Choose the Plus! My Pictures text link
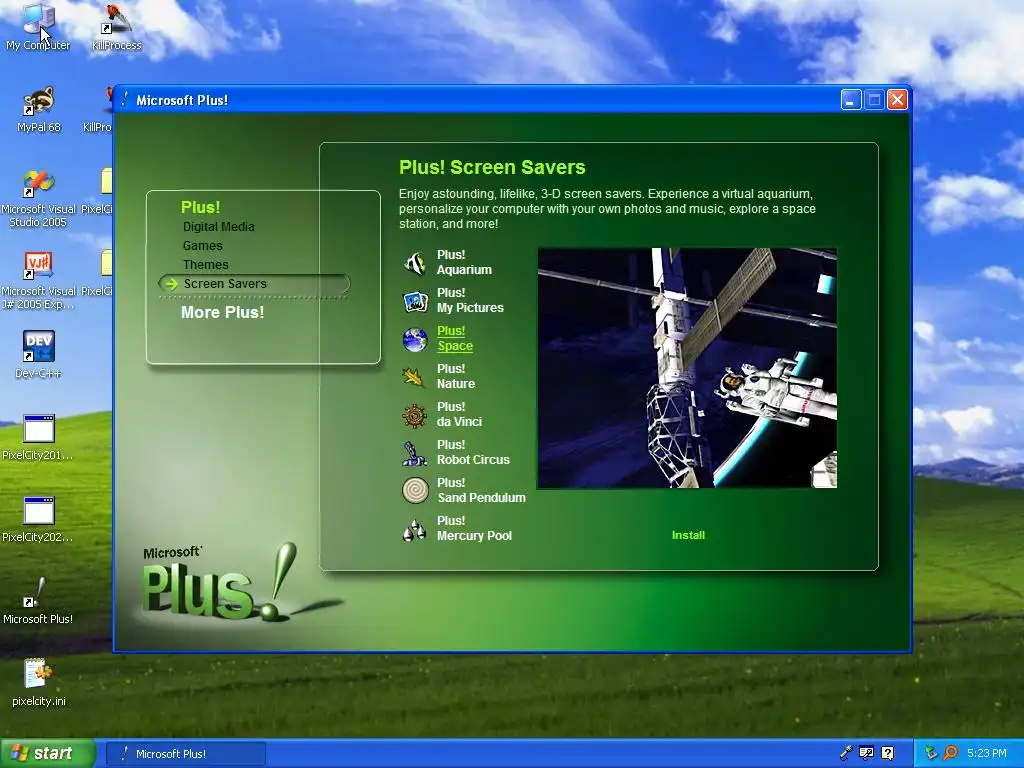Screen dimensions: 1024x768 coord(470,300)
